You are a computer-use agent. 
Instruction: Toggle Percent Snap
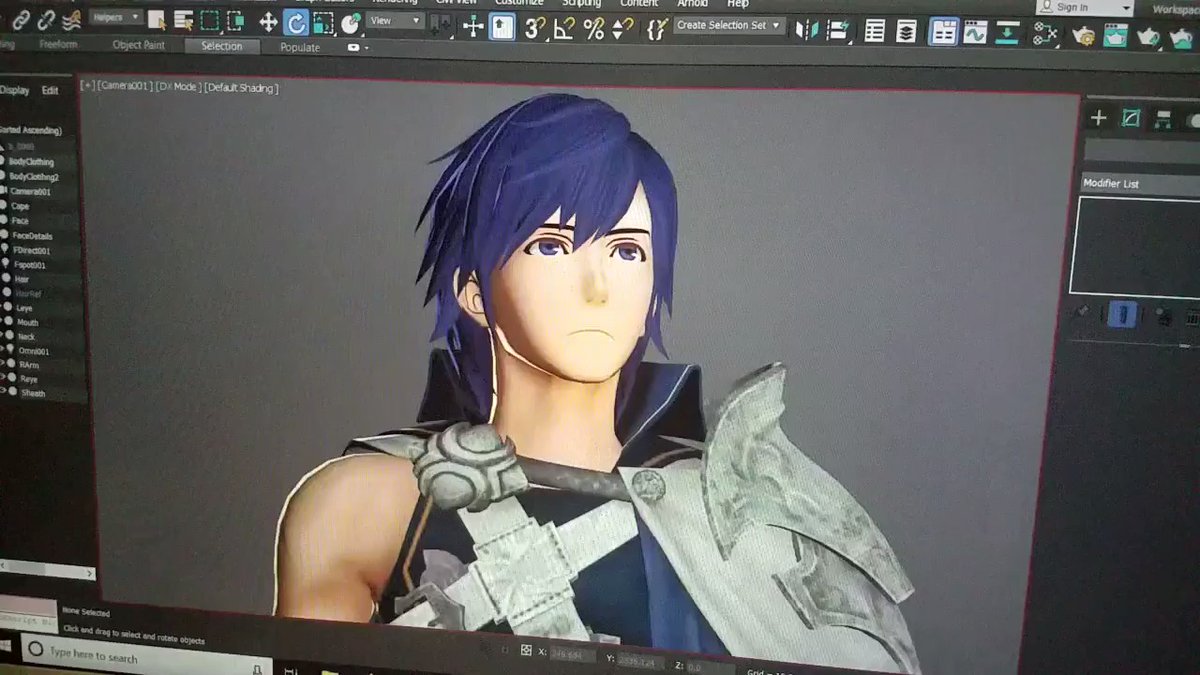tap(594, 28)
